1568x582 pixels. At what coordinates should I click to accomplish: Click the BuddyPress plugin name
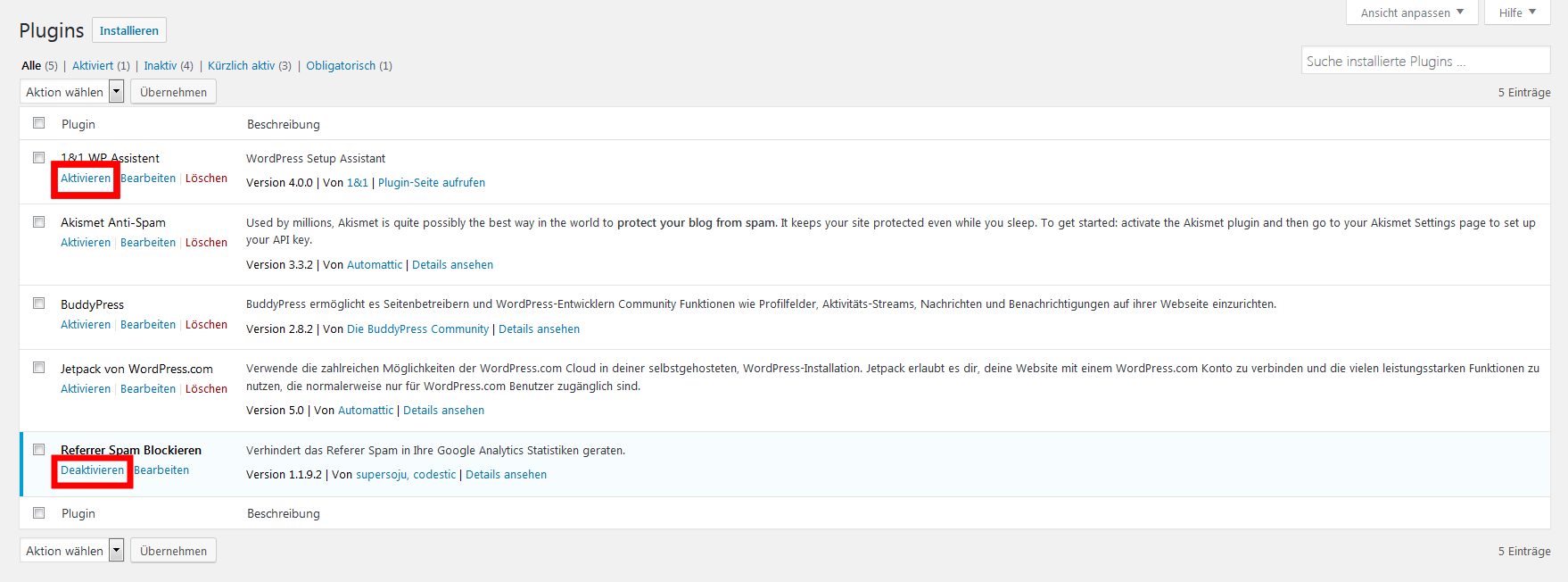click(92, 304)
